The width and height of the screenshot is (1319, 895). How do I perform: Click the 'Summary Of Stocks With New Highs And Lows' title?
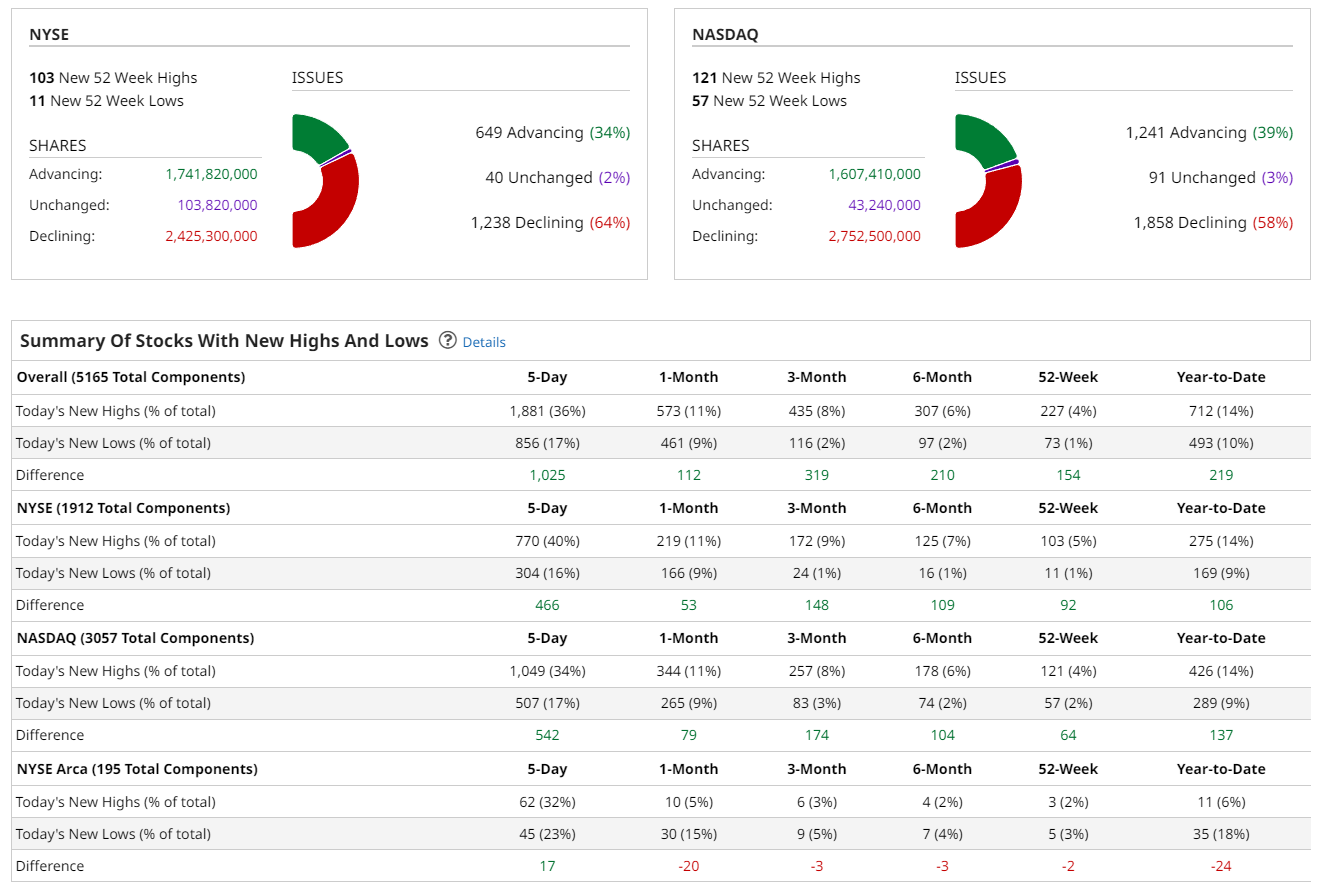pos(224,341)
